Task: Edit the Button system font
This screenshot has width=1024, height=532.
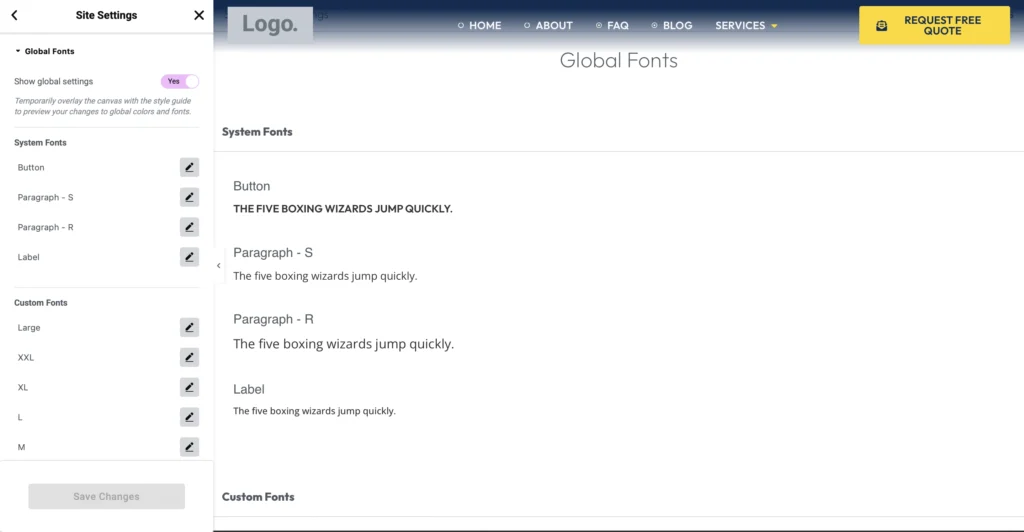Action: tap(189, 167)
